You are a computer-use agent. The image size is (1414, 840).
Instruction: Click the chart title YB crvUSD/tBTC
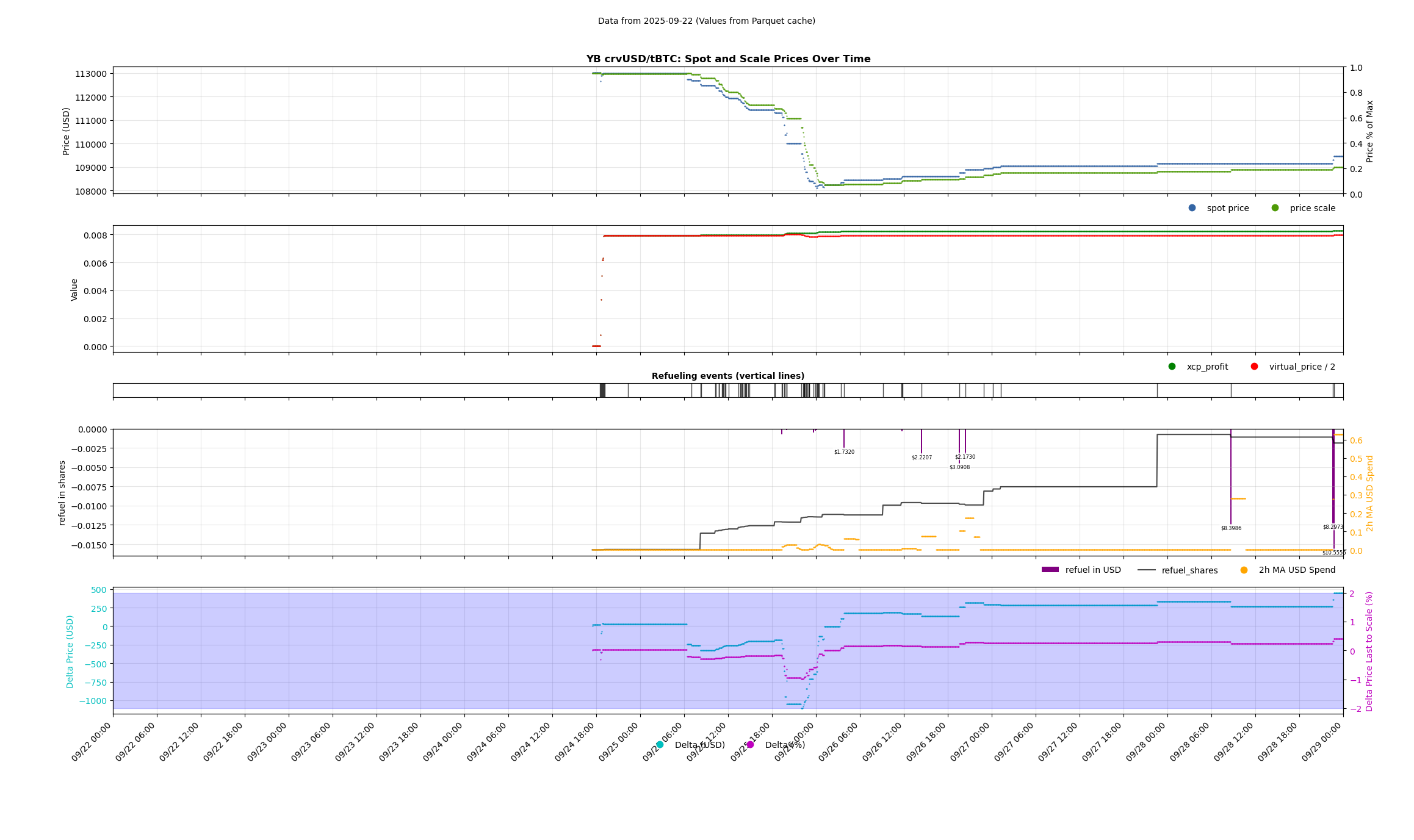[728, 59]
